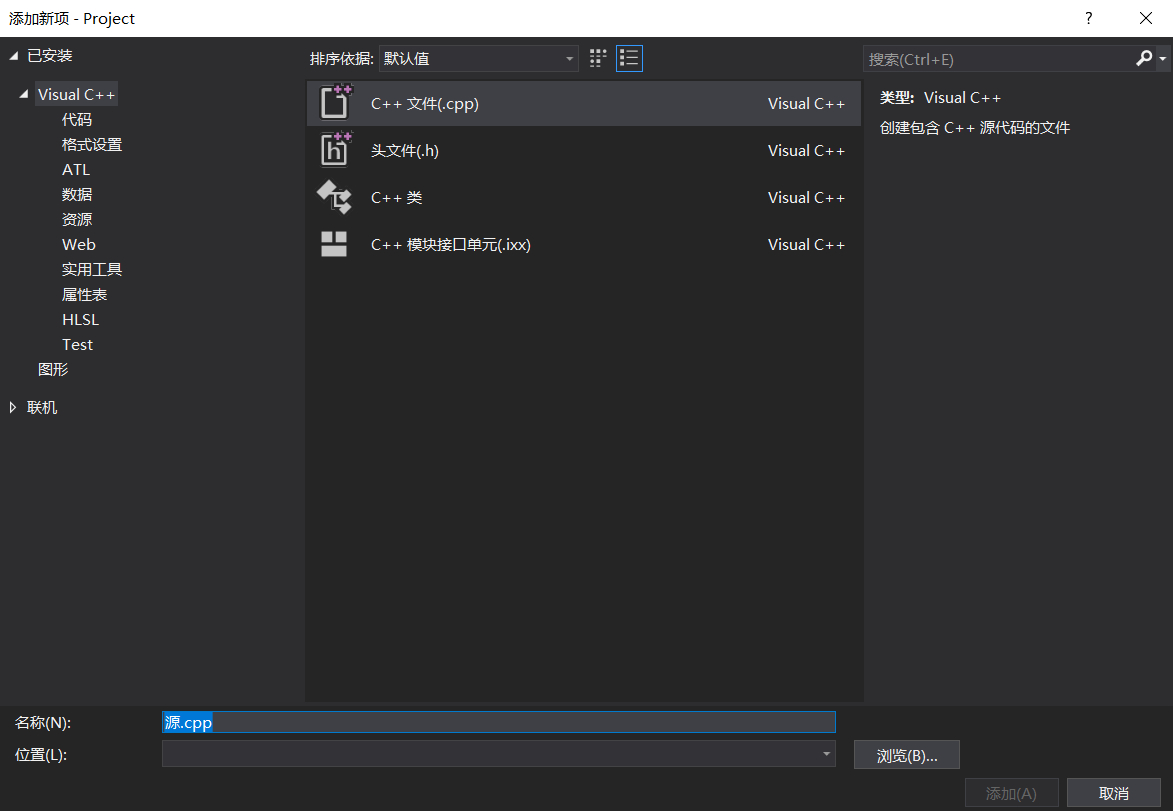
Task: Expand the 联机 tree node
Action: [13, 407]
